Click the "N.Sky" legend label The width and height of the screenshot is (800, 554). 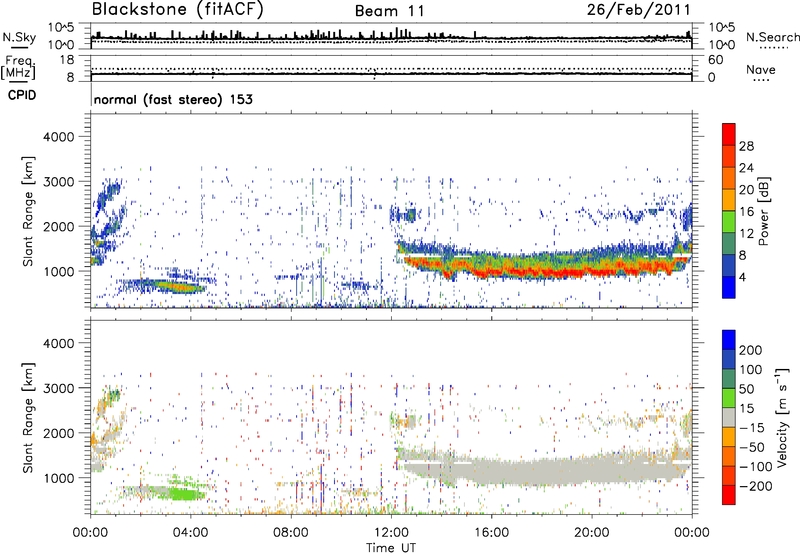click(19, 37)
